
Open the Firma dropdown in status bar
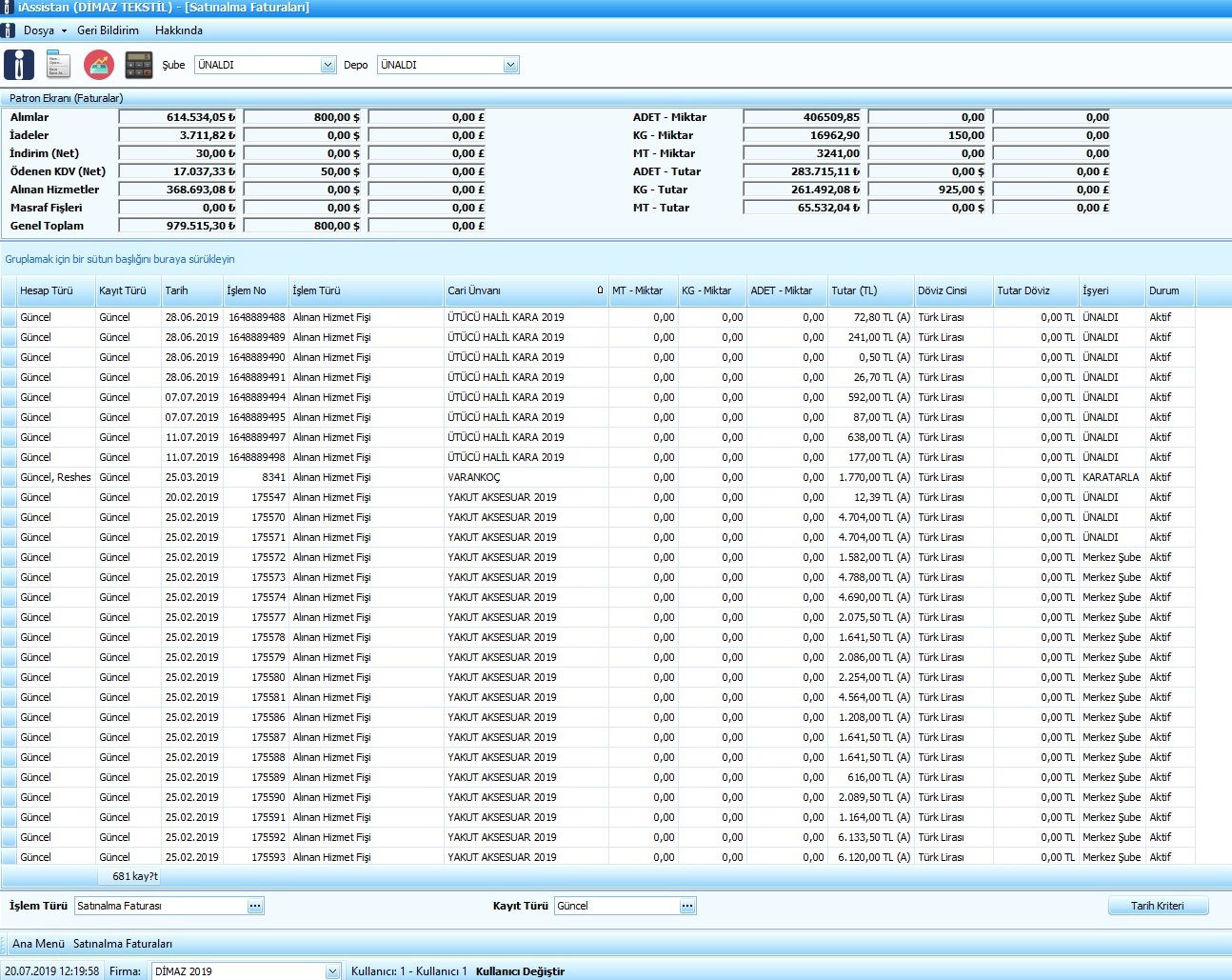[x=332, y=971]
